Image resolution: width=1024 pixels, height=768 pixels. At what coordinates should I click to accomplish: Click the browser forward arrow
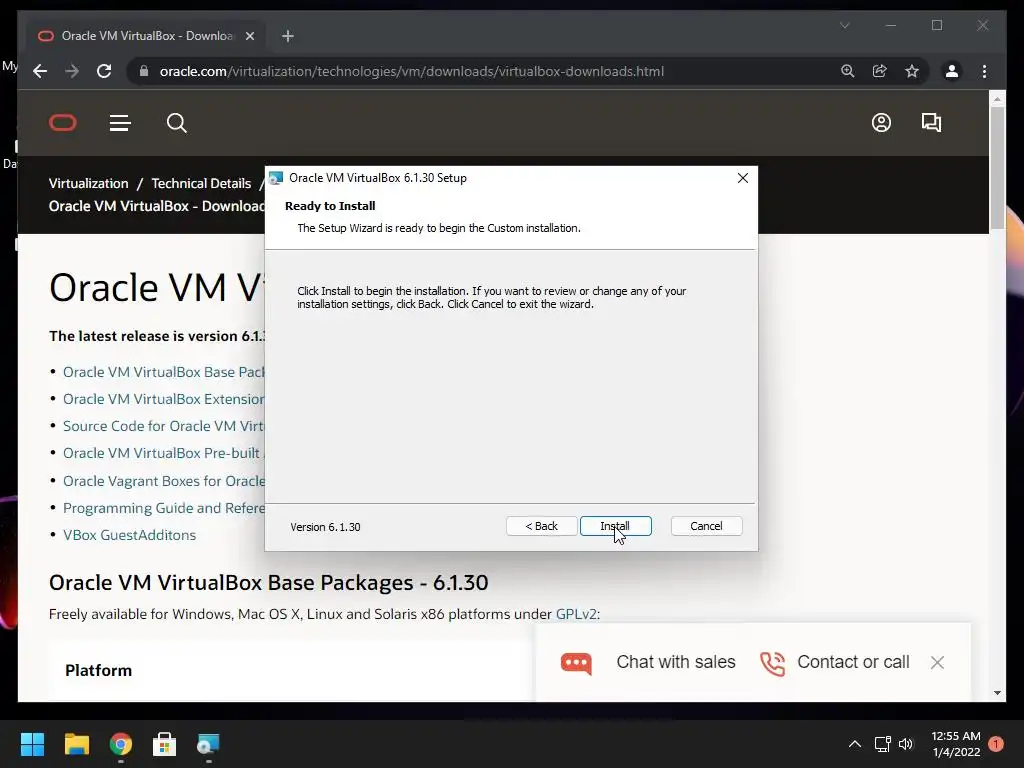pyautogui.click(x=72, y=71)
